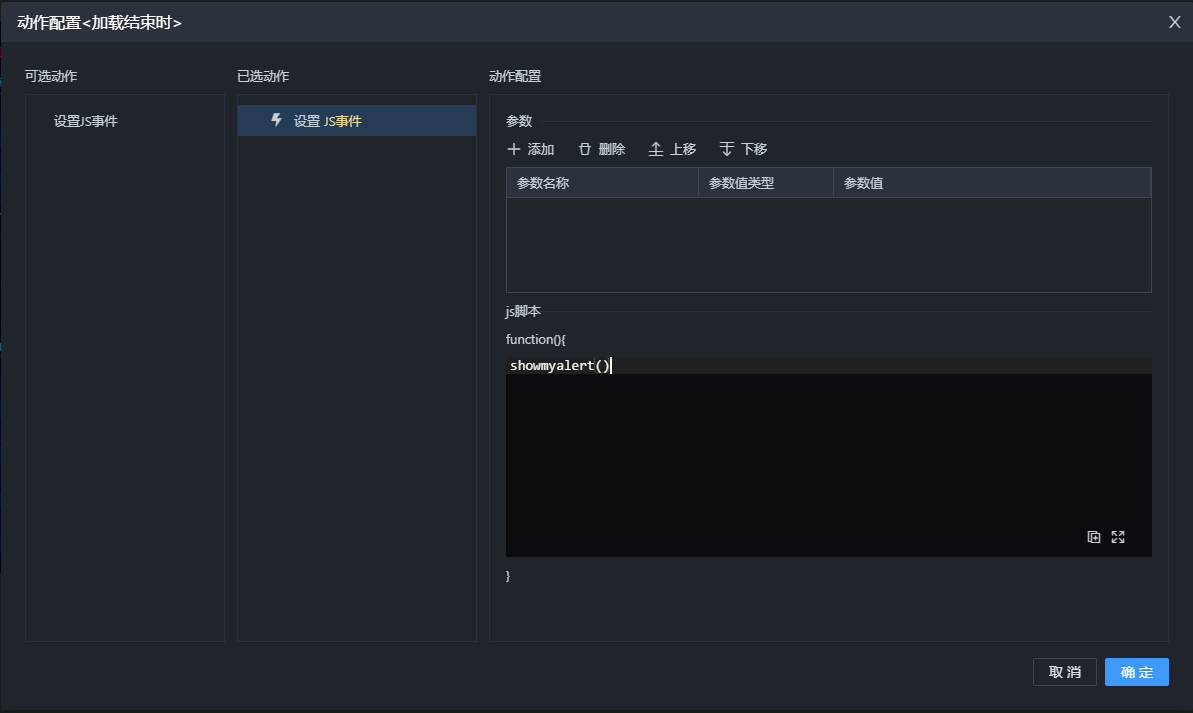Confirm with the 确定 button
1193x713 pixels.
click(x=1136, y=672)
